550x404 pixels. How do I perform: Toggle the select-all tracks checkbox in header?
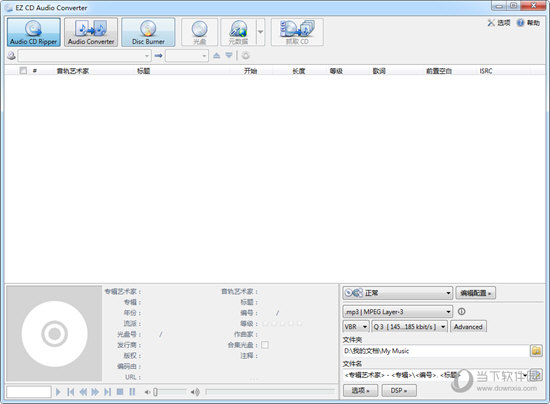click(23, 71)
